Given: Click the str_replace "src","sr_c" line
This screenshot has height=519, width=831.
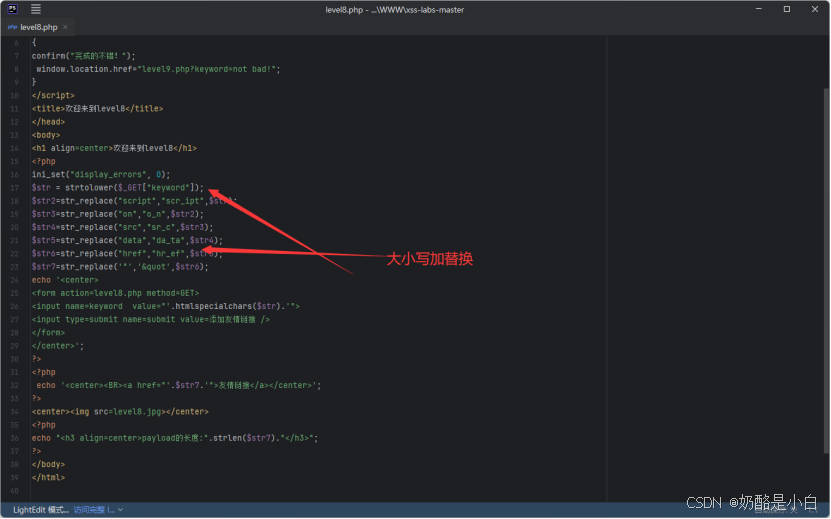Looking at the screenshot, I should (122, 227).
